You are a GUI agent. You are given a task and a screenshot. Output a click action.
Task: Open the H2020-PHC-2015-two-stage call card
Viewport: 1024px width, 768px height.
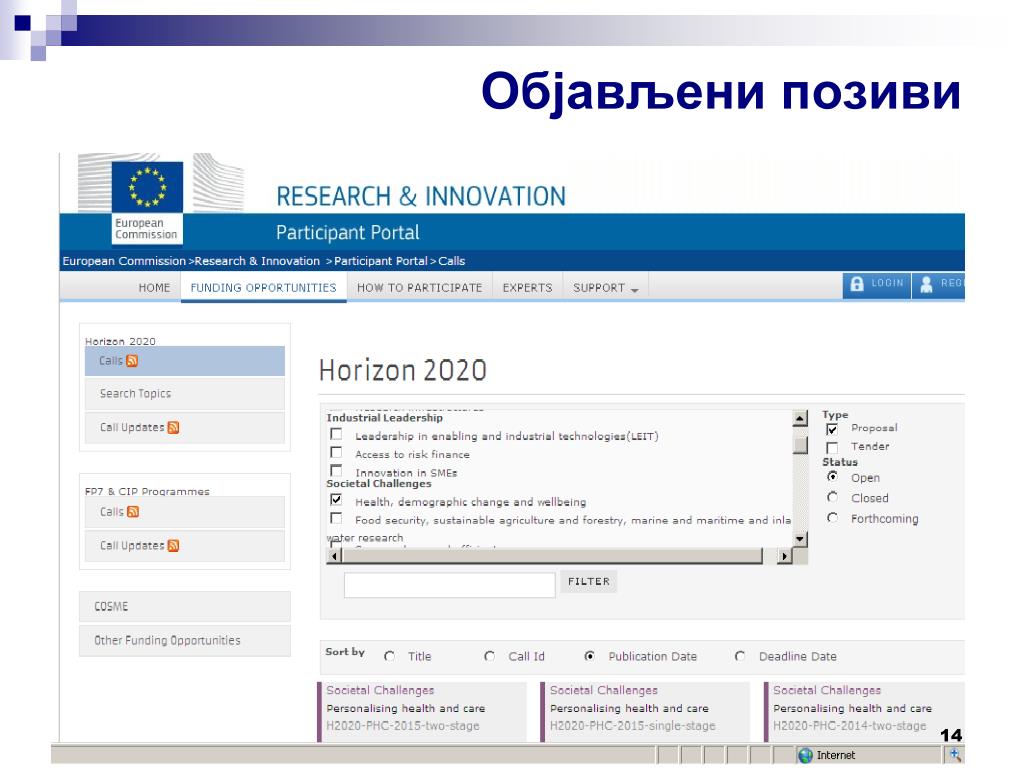pos(423,712)
